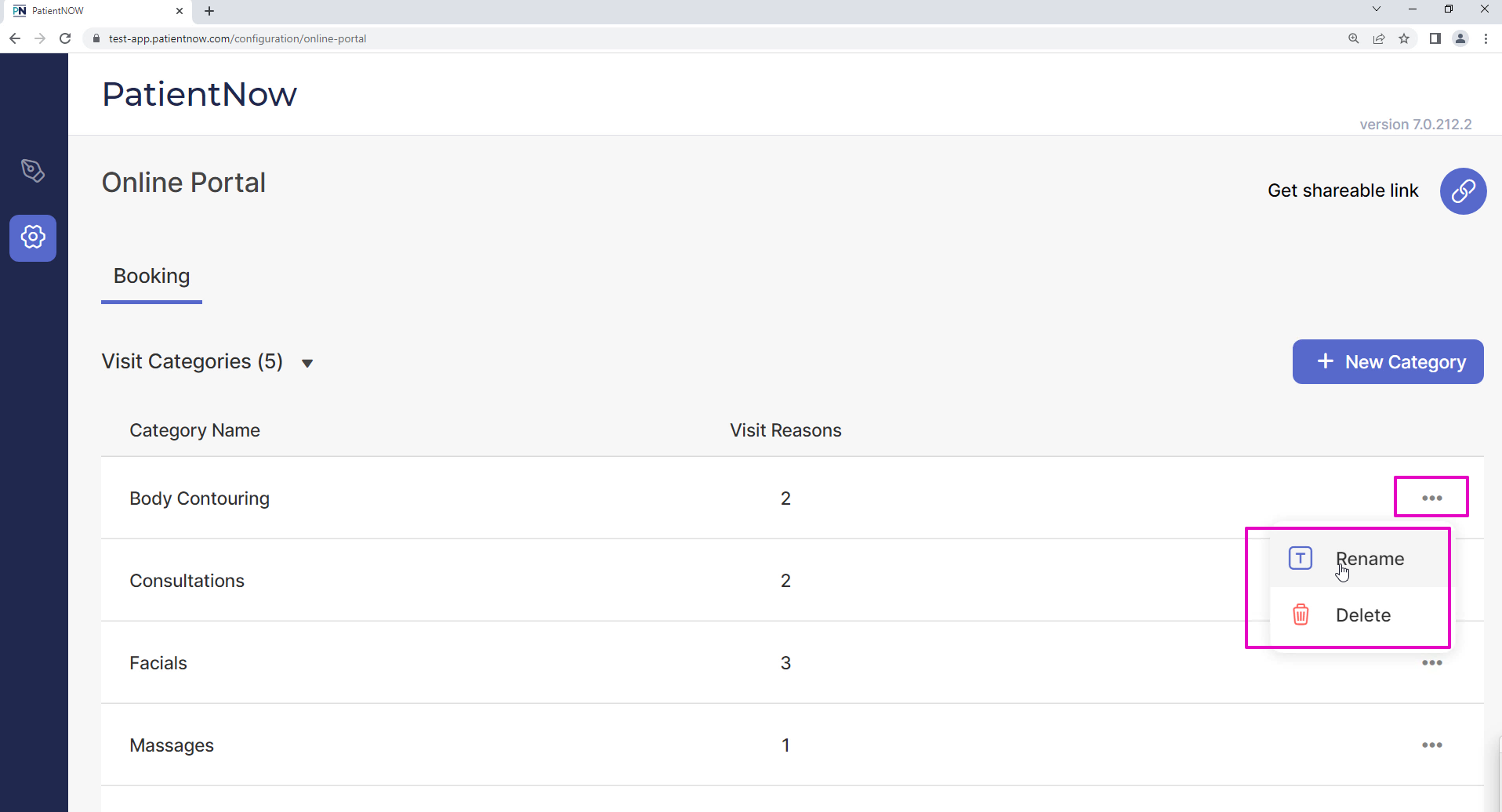This screenshot has height=812, width=1502.
Task: Click the Get shareable link text
Action: point(1342,190)
